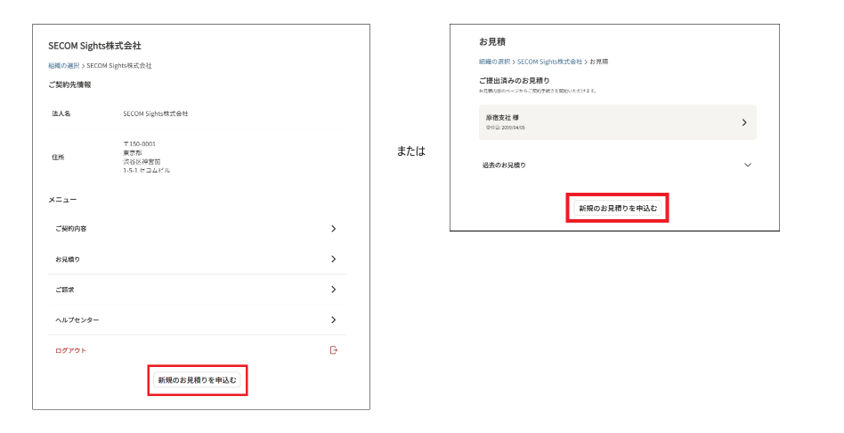Click 組織の選択 breadcrumb in left panel
This screenshot has width=844, height=433.
click(64, 66)
